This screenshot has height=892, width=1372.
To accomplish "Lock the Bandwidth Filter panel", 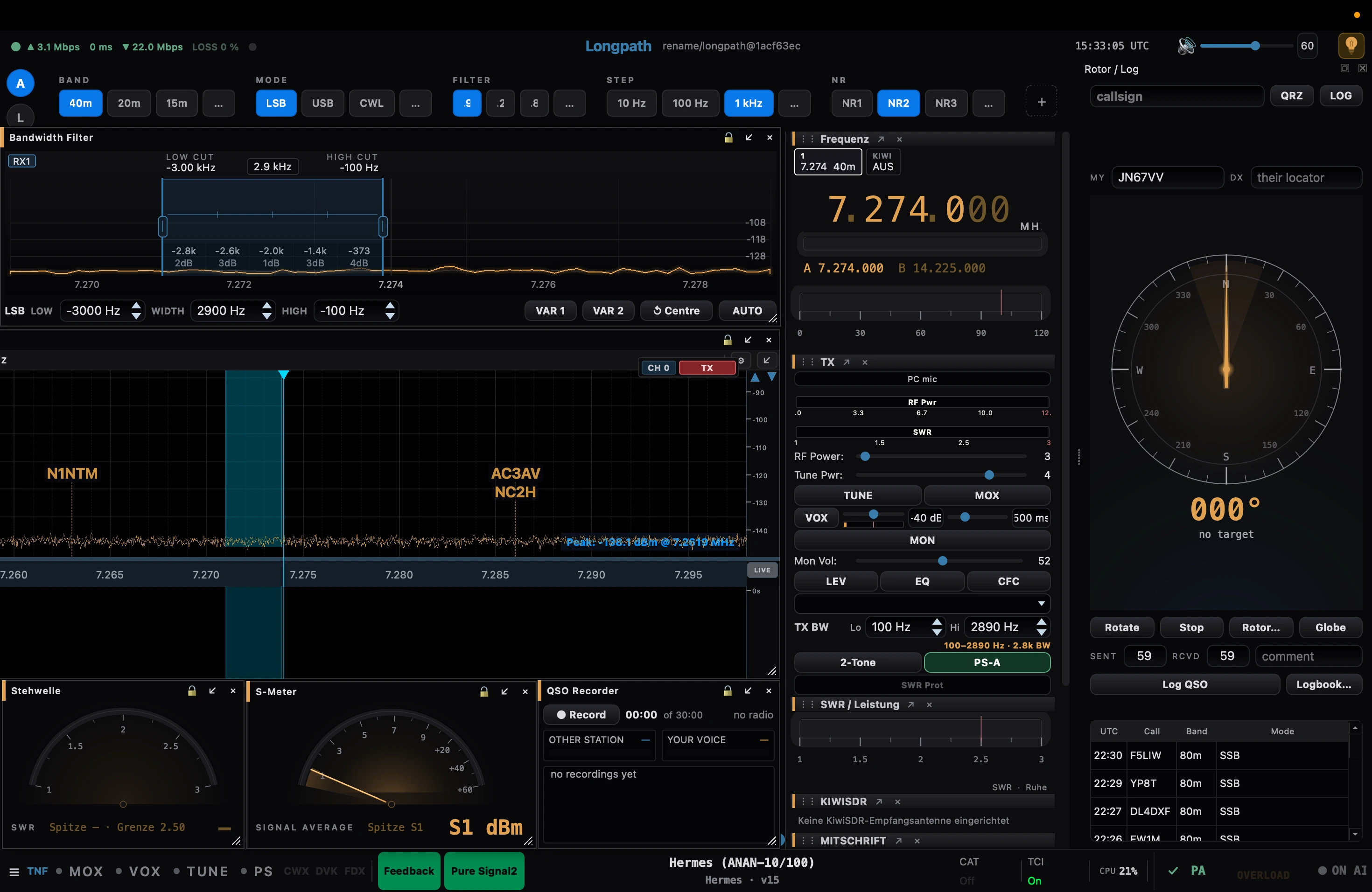I will pos(728,138).
